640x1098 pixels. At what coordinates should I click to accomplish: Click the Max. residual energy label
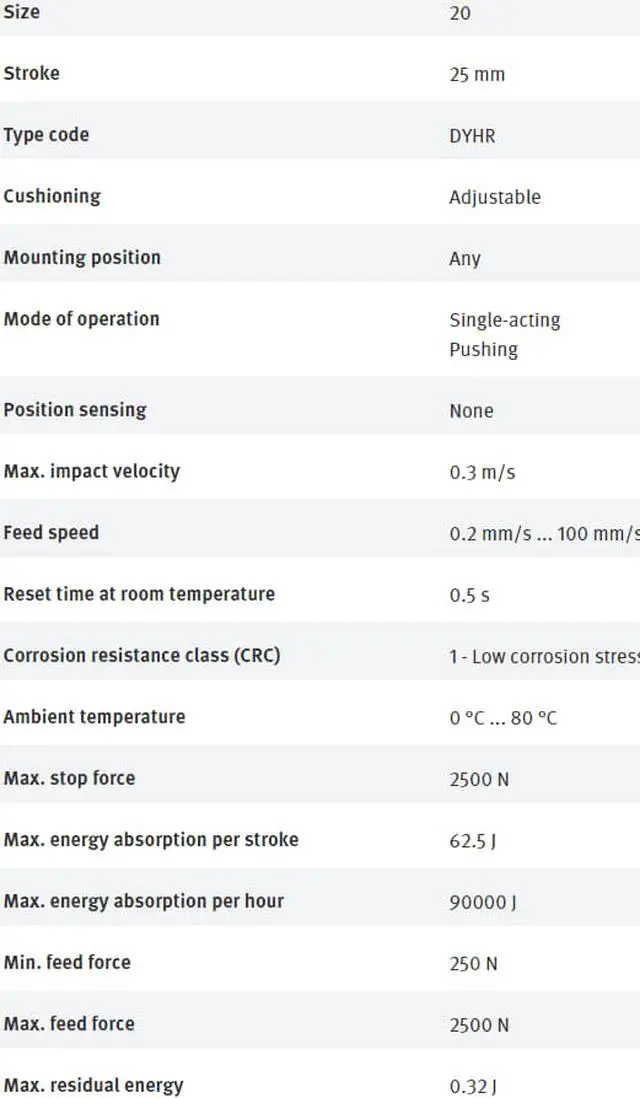(x=94, y=1085)
